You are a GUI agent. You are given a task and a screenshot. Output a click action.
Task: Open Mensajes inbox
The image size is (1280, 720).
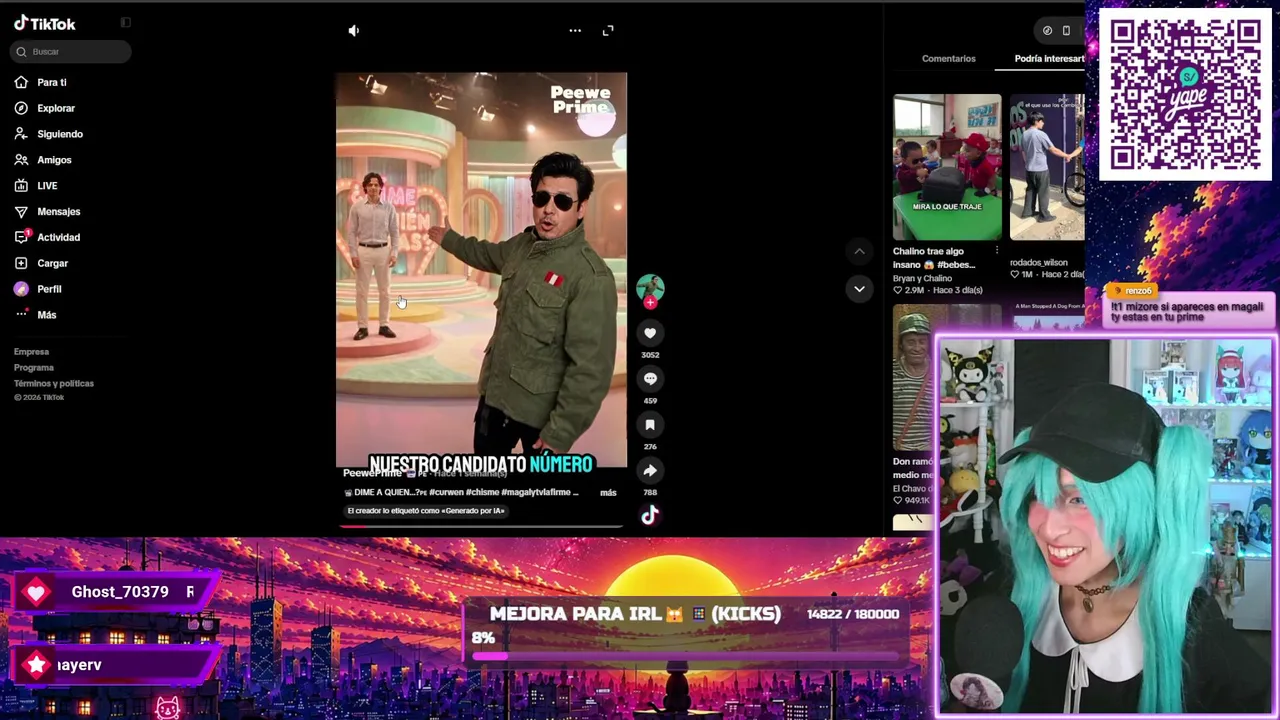tap(58, 212)
